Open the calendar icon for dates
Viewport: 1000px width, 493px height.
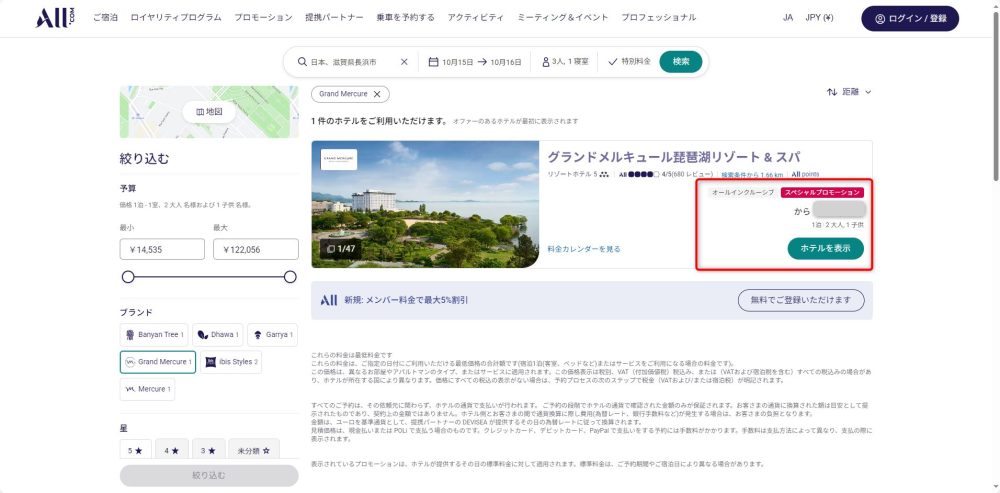point(433,62)
